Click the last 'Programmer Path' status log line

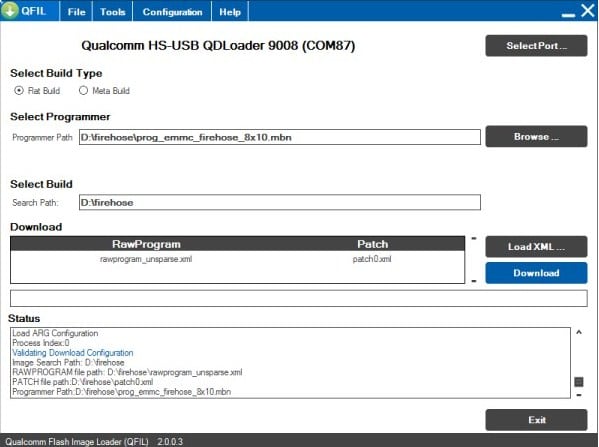point(121,392)
